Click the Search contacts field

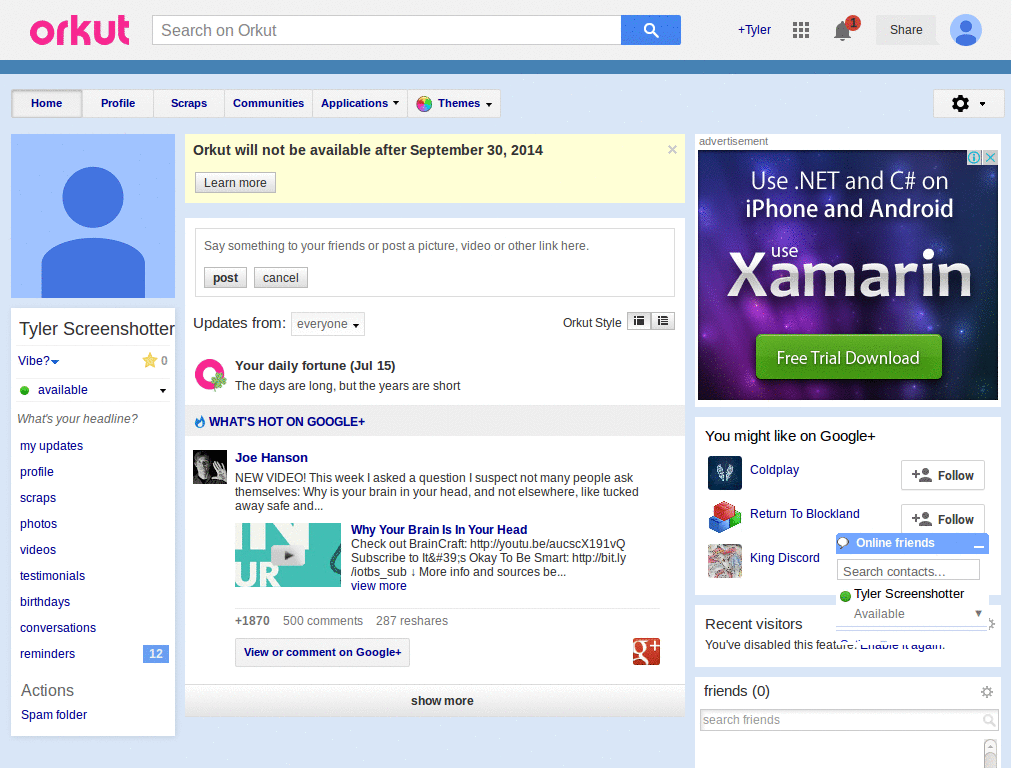pos(908,571)
